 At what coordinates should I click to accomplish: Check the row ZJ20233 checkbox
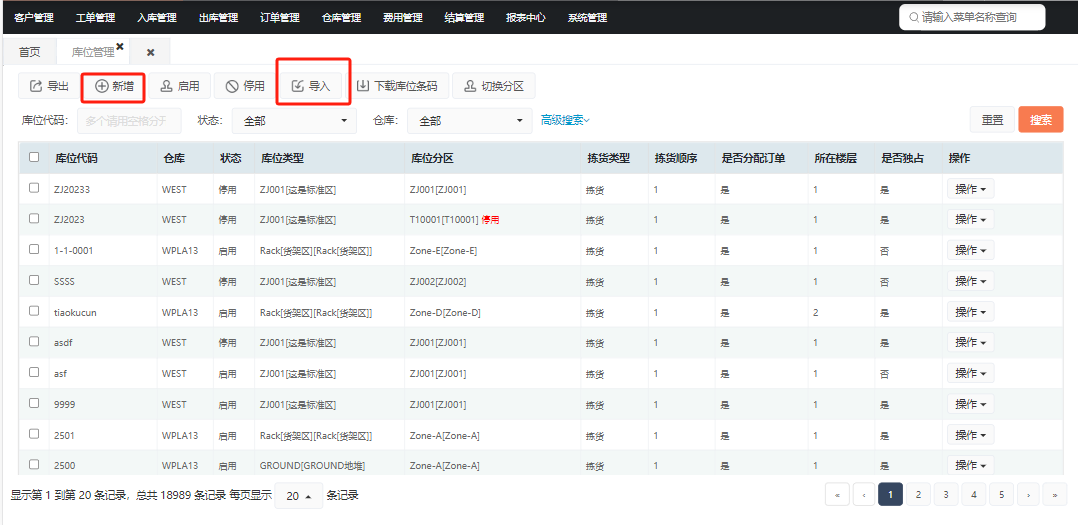[x=34, y=188]
